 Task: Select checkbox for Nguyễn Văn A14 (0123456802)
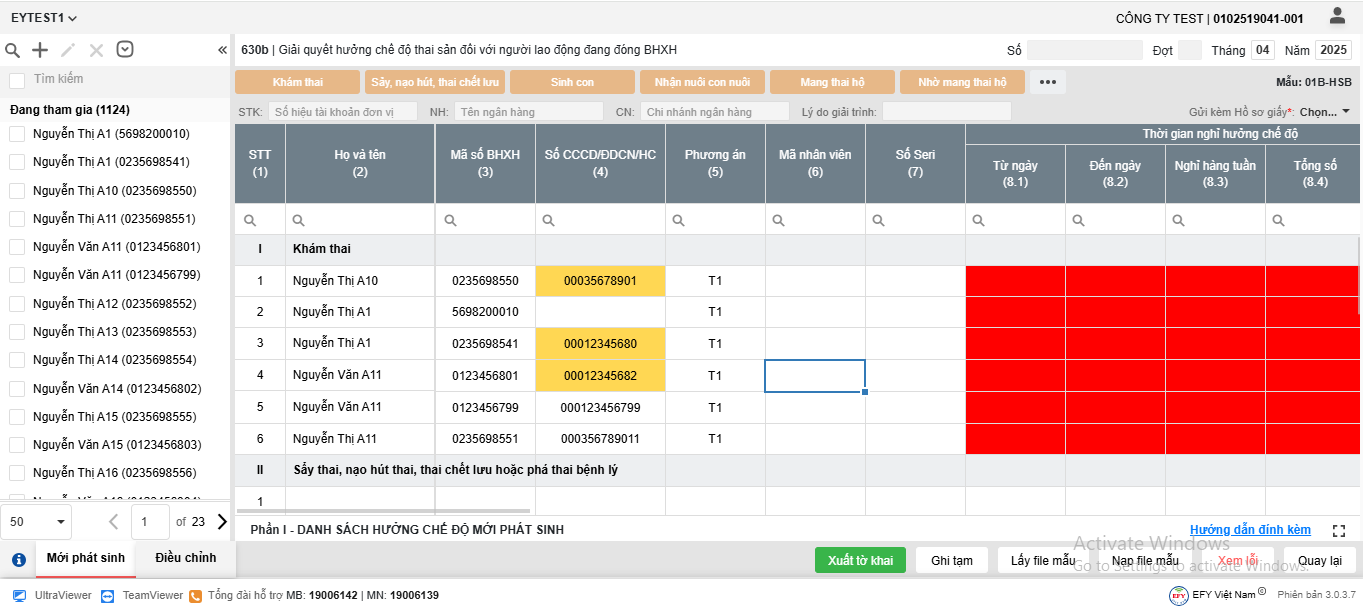pyautogui.click(x=17, y=388)
